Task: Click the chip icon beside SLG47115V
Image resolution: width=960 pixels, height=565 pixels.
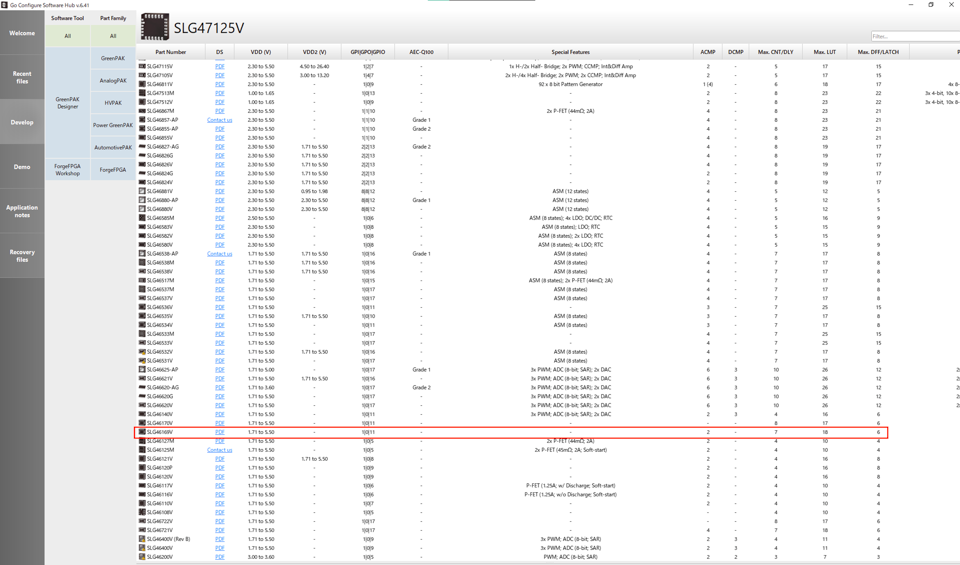Action: [x=142, y=66]
